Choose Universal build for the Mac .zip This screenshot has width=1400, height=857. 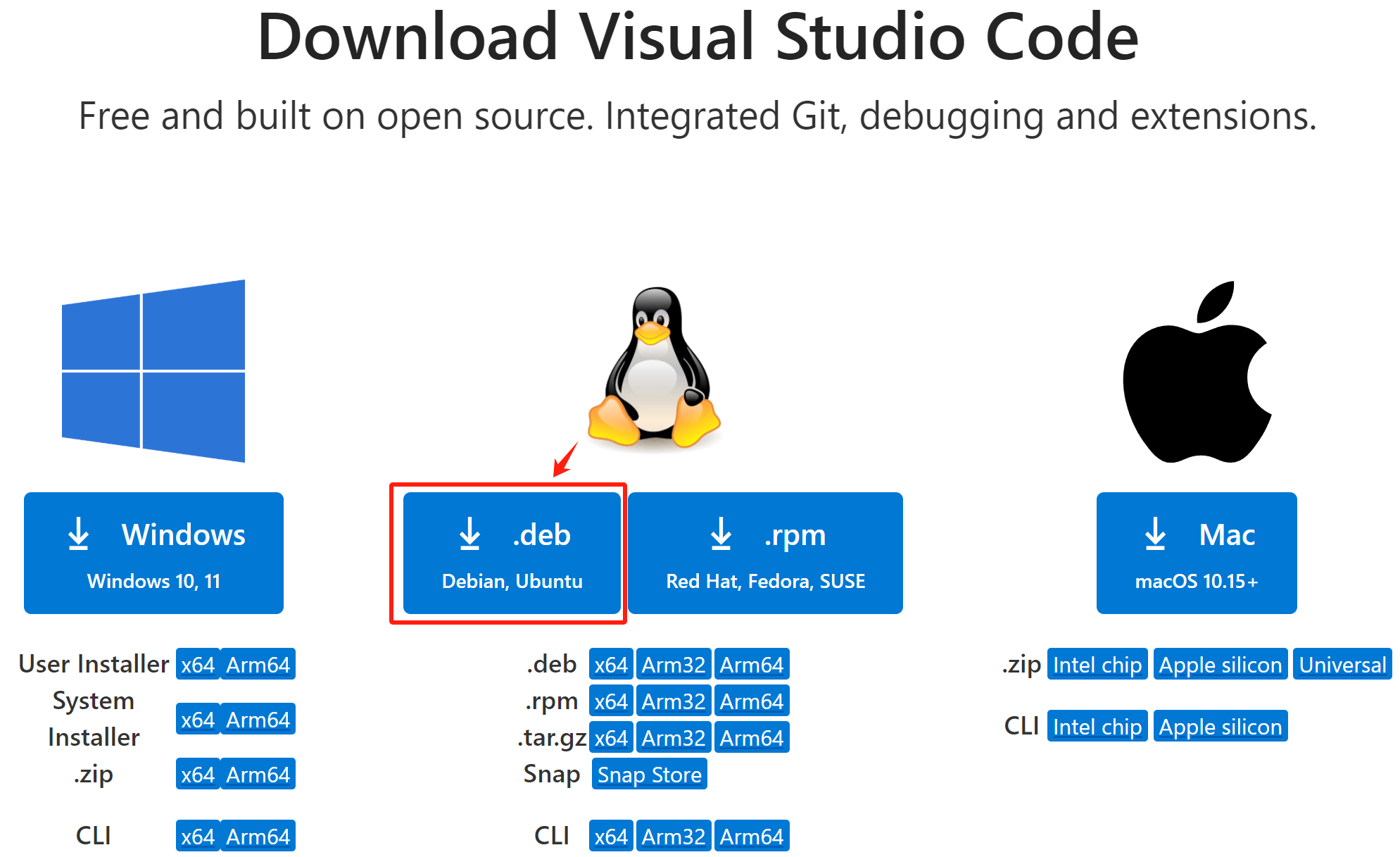[1342, 664]
